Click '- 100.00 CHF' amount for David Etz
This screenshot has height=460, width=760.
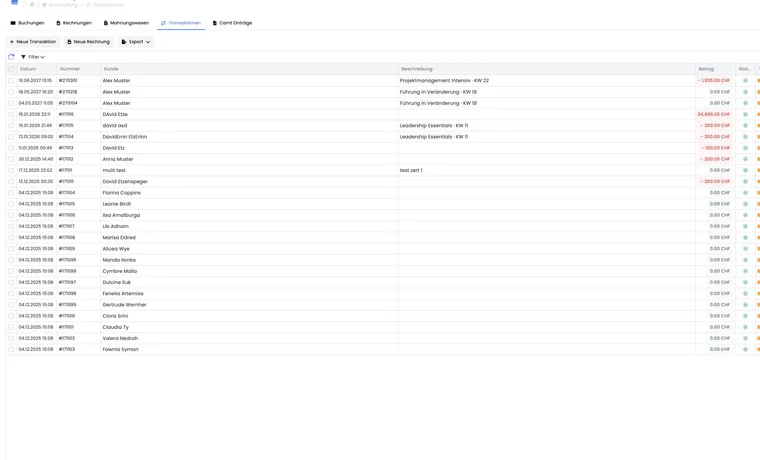tap(715, 148)
